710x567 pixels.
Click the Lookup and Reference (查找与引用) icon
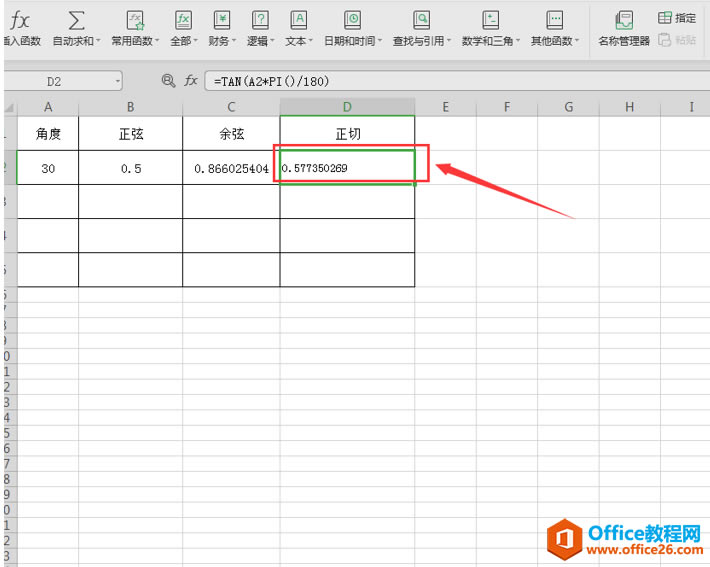click(x=422, y=20)
